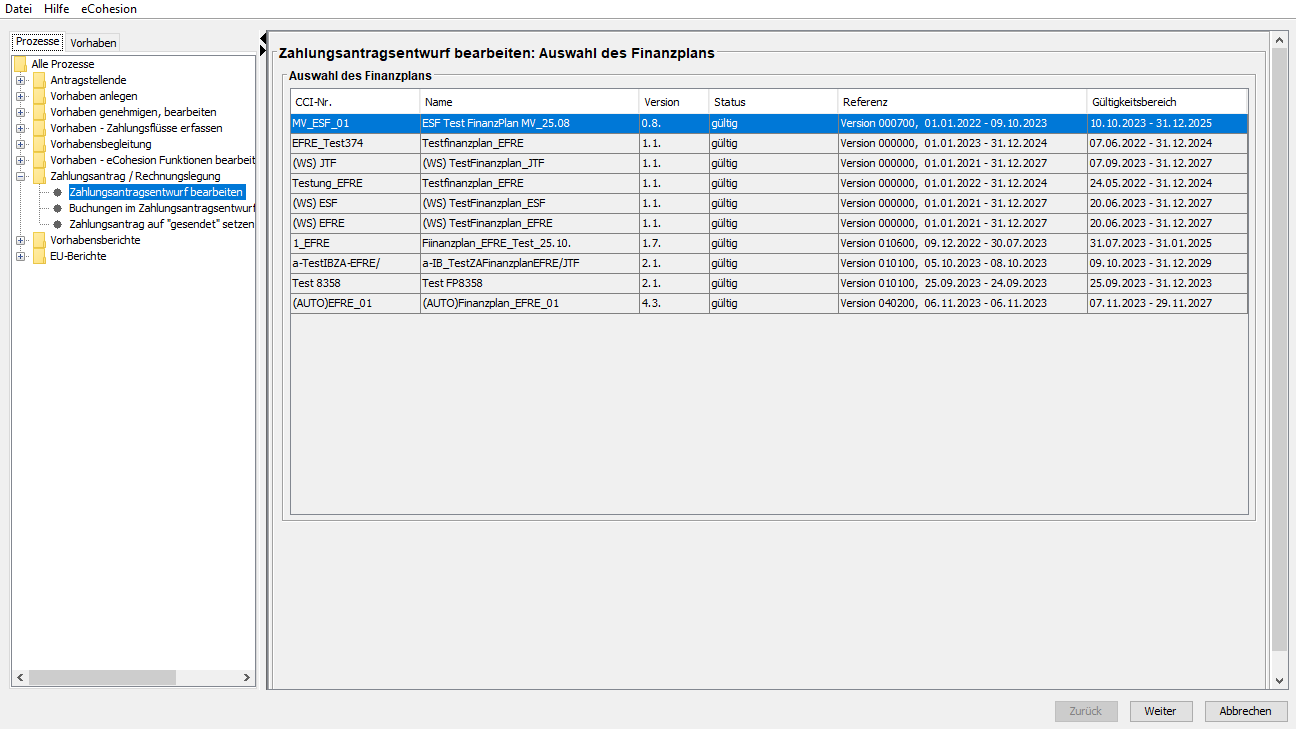Expand the Vorhabensberichte tree node
This screenshot has height=729, width=1296.
pos(20,240)
